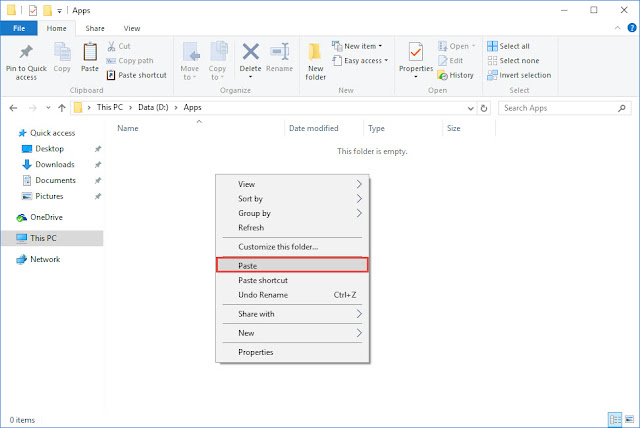Expand the View submenu in context menu
Screen dimensions: 640x428
[x=293, y=184]
